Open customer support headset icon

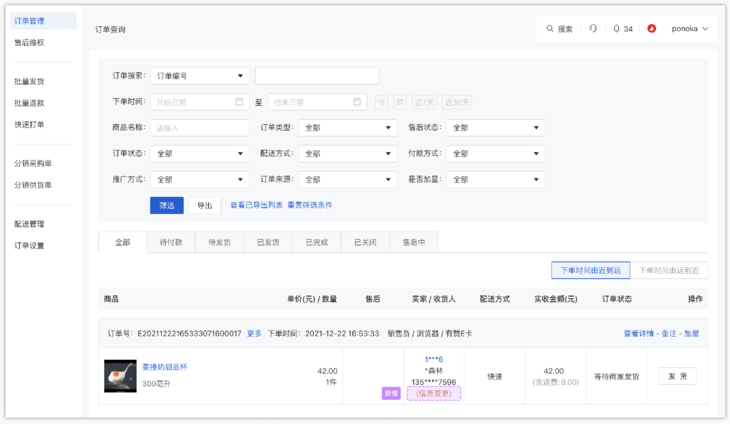[x=593, y=29]
